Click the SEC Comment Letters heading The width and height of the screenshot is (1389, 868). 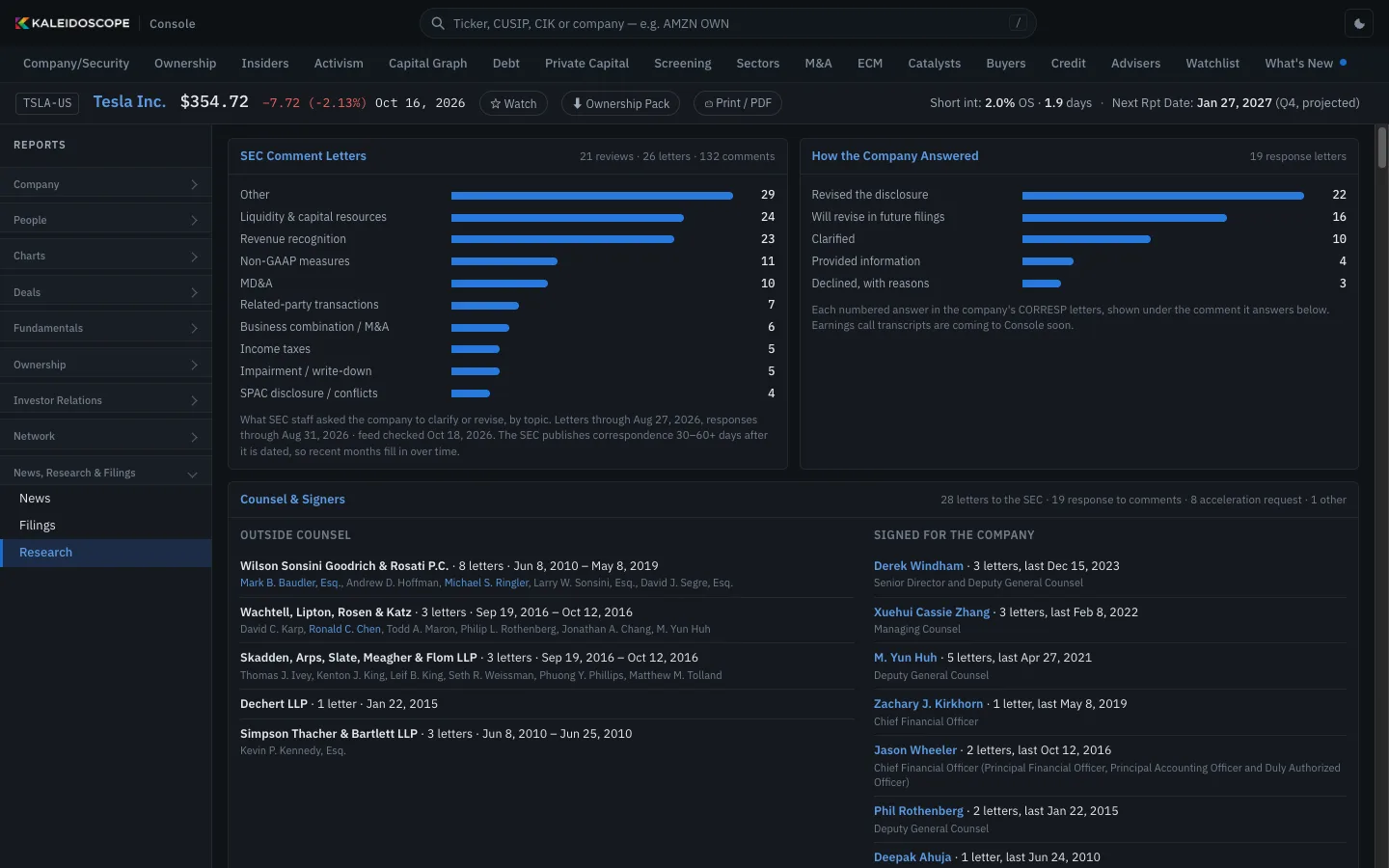point(303,156)
